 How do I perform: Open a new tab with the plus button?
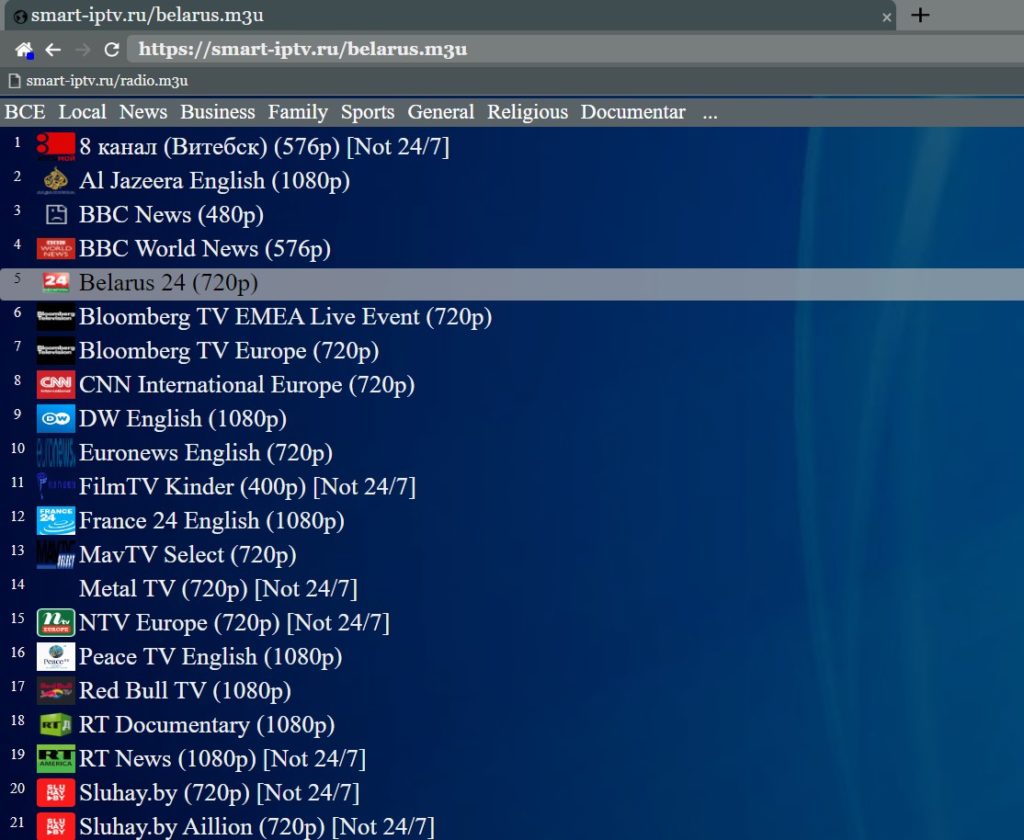920,15
